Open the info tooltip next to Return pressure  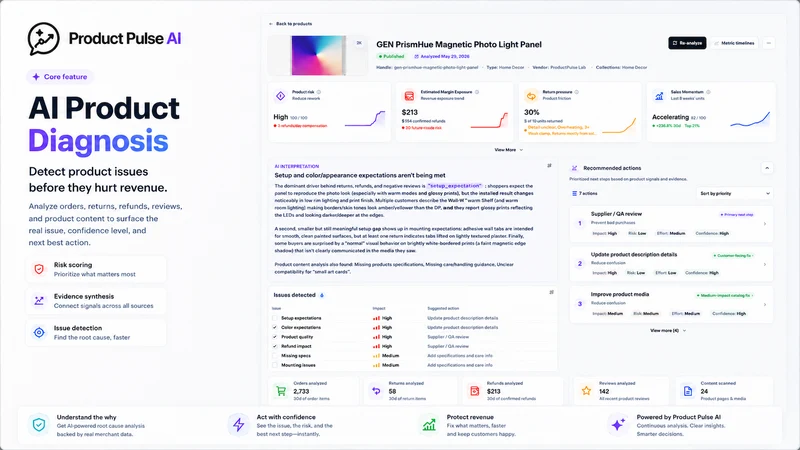point(577,92)
